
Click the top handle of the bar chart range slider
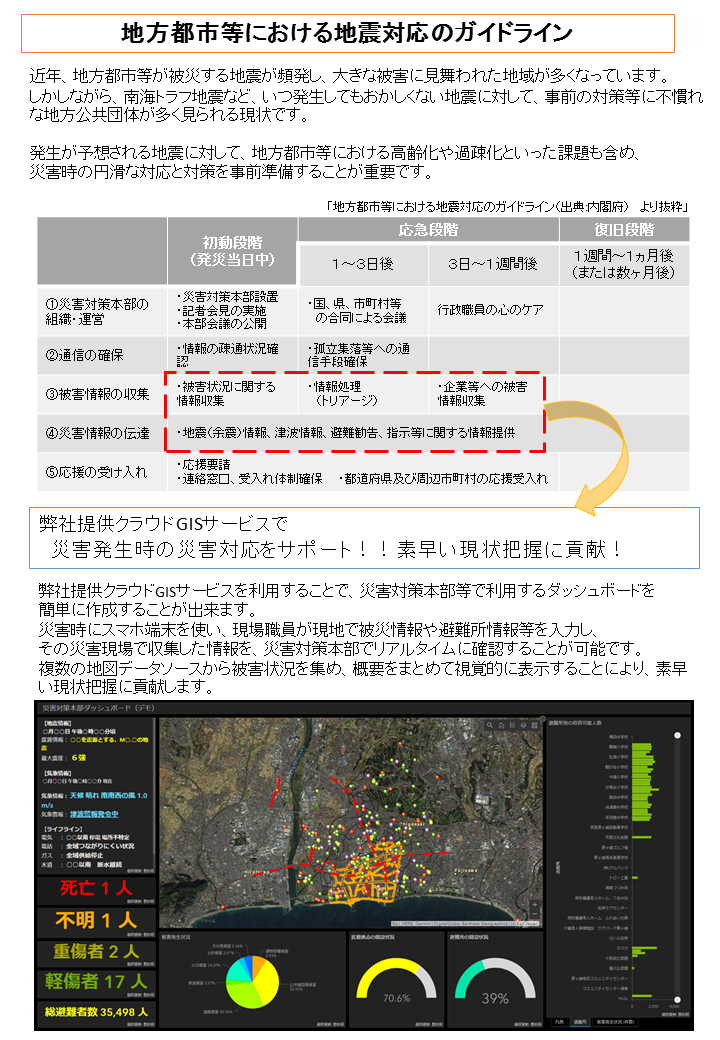pyautogui.click(x=678, y=736)
